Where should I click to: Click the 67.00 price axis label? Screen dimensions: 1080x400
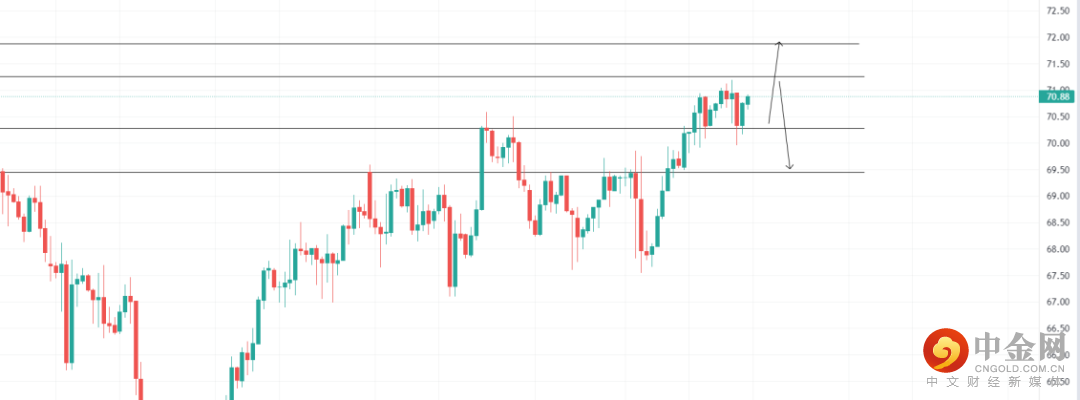click(x=1058, y=302)
